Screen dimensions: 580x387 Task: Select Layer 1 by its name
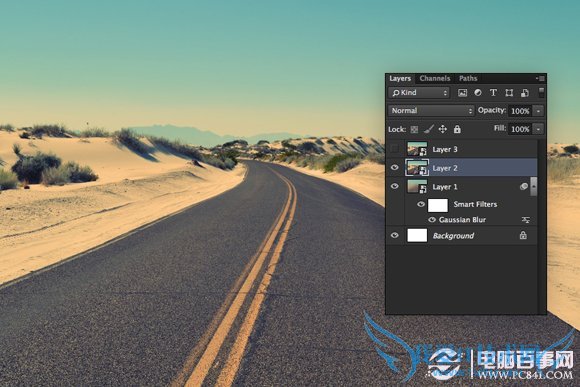click(445, 187)
